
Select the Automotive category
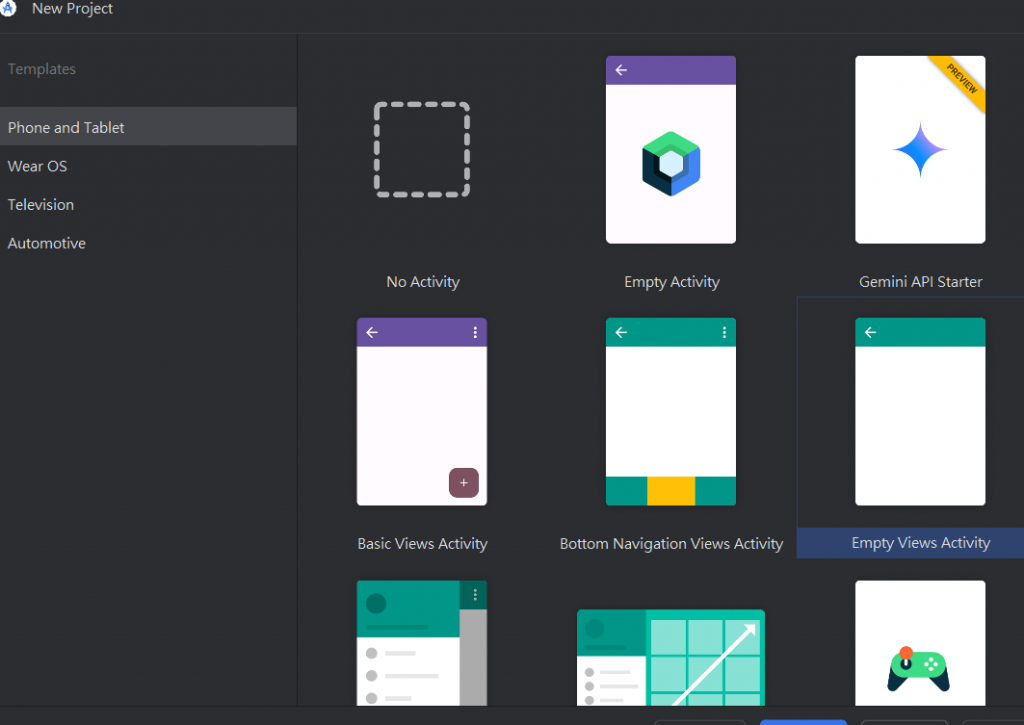click(x=148, y=243)
